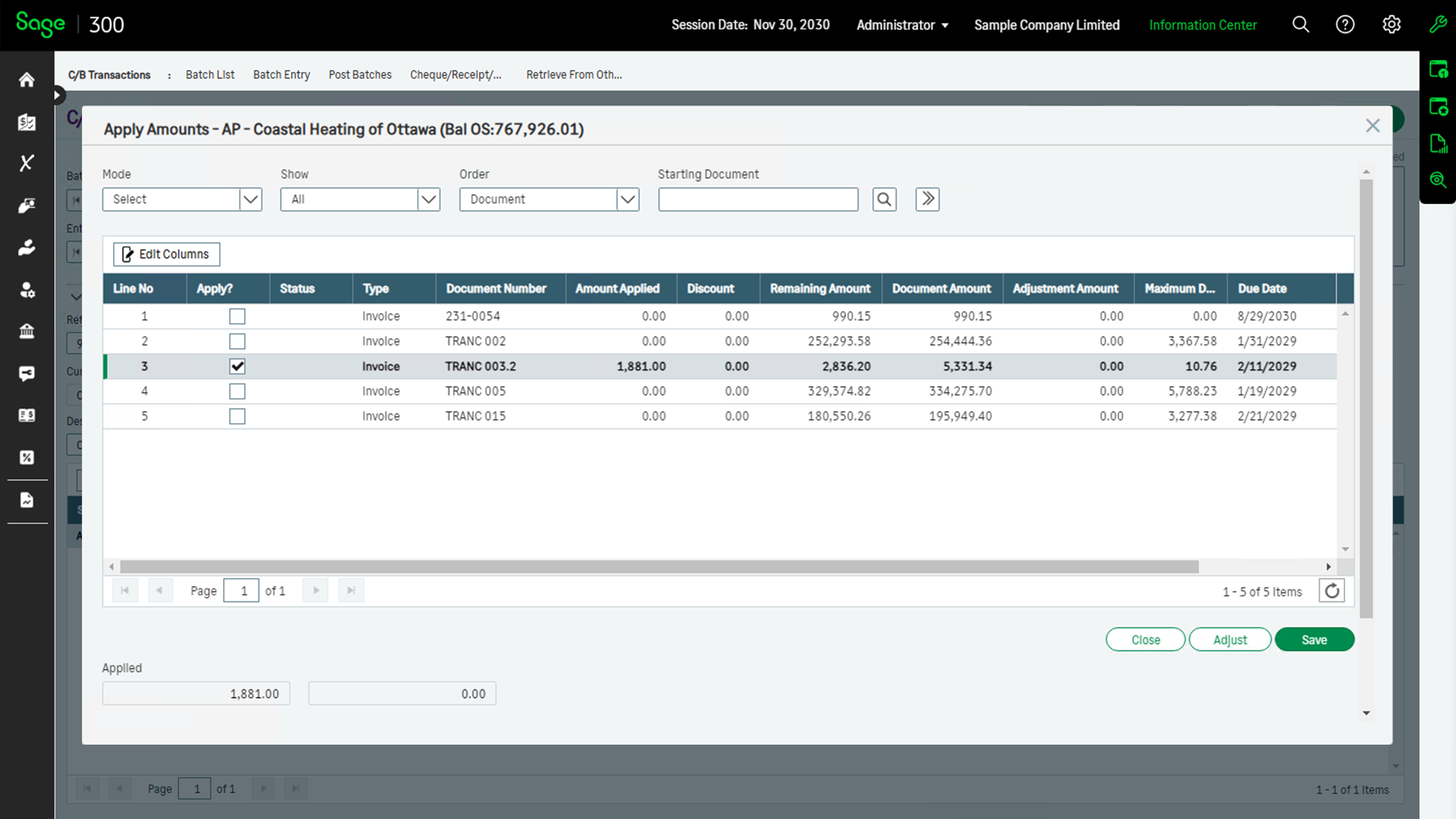Click the inquiry eye-magnifier icon on the right
The image size is (1456, 819).
1439,180
